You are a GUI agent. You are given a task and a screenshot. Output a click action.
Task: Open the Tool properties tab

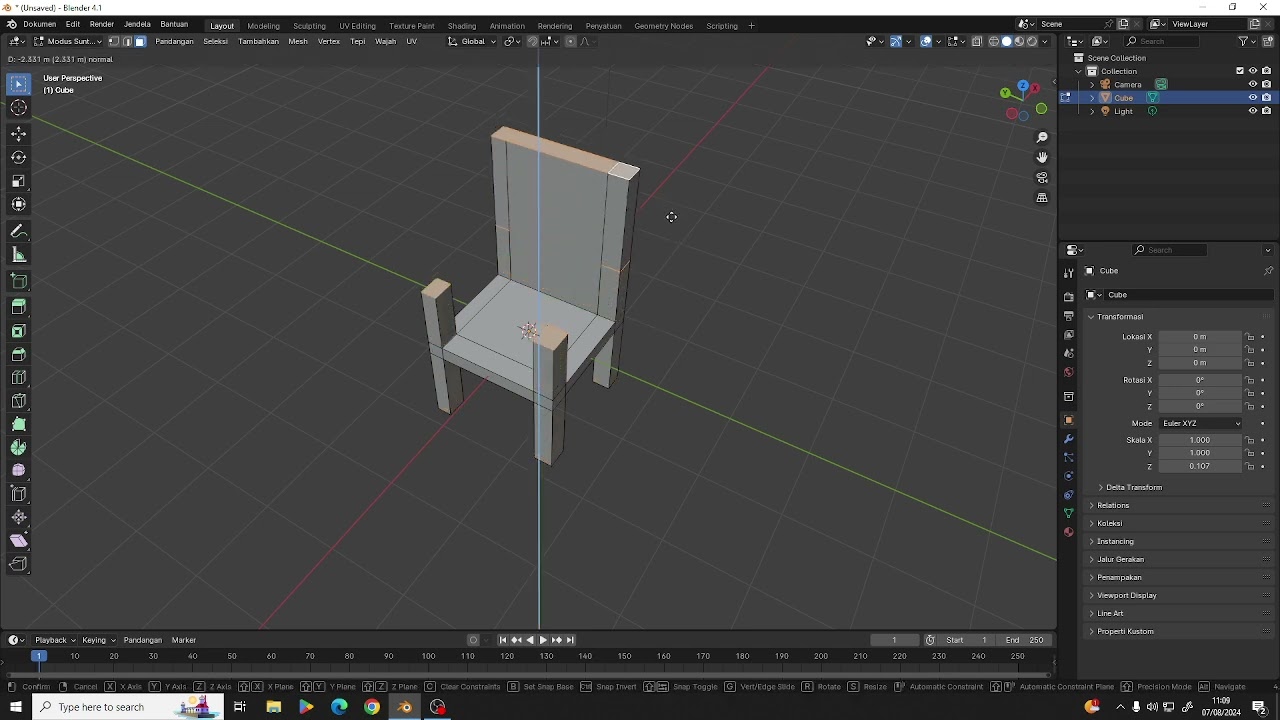(x=1069, y=273)
